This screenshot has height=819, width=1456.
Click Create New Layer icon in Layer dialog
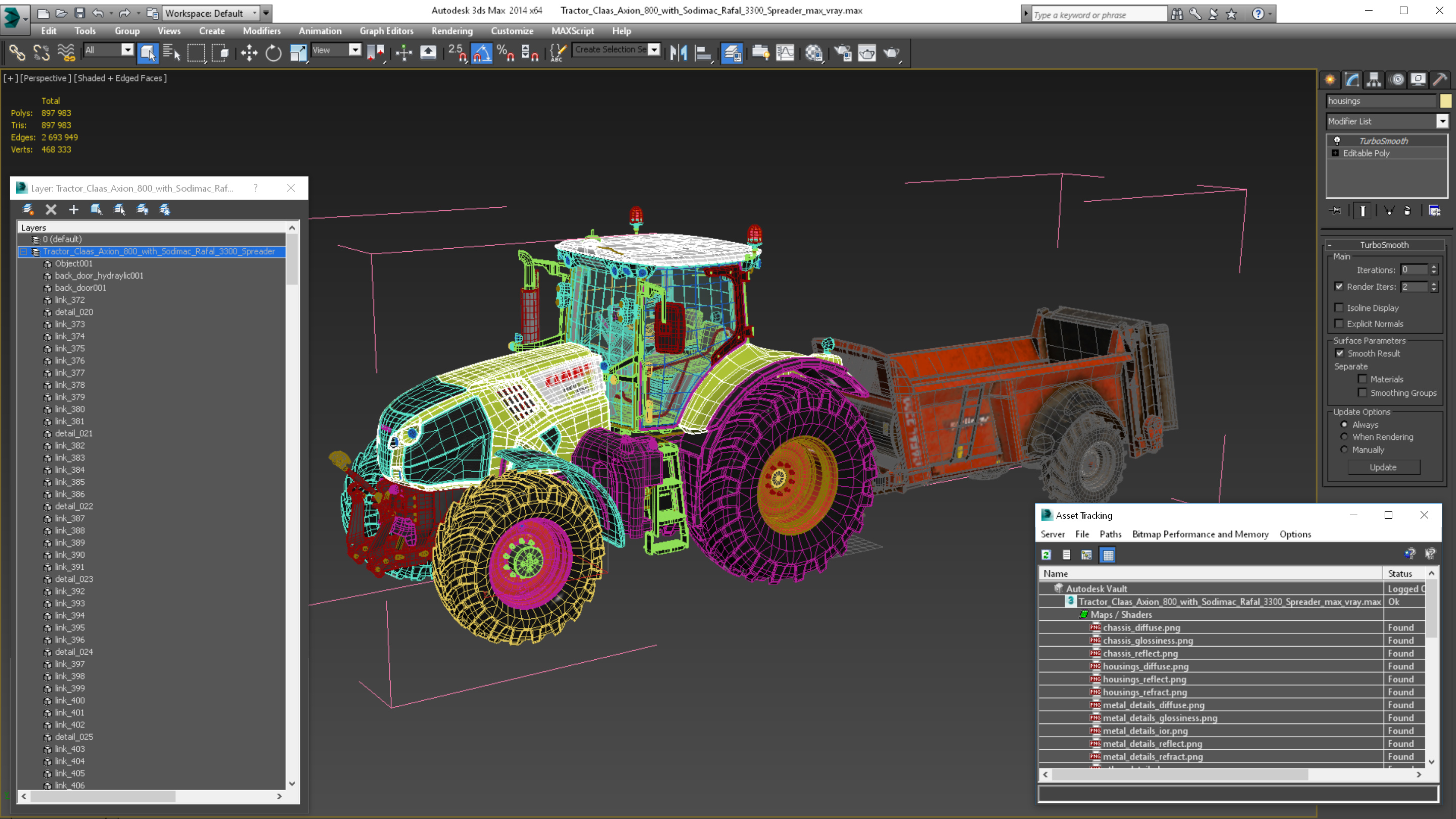coord(28,210)
